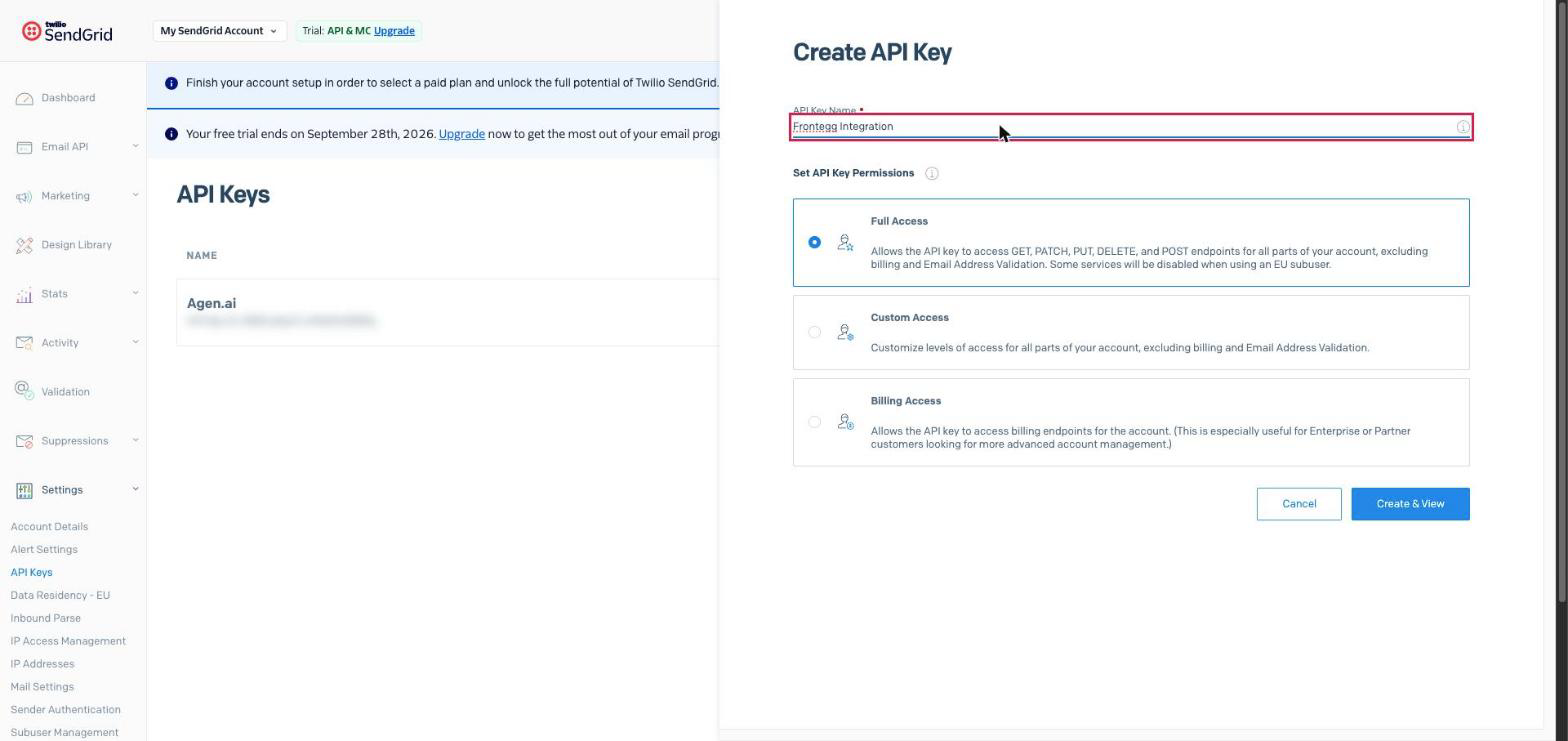This screenshot has width=1568, height=741.
Task: Click the Stats chart icon
Action: [24, 294]
